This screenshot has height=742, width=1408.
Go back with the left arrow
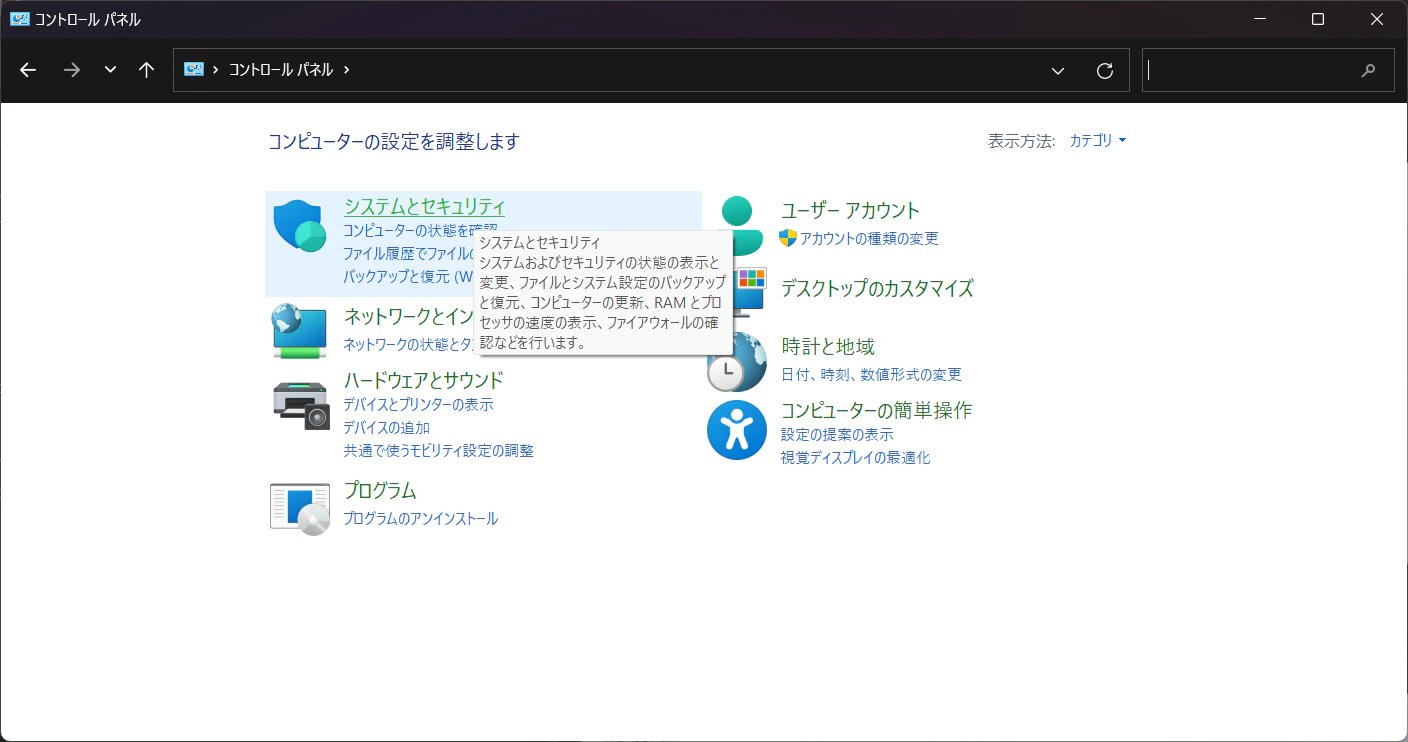click(x=28, y=70)
